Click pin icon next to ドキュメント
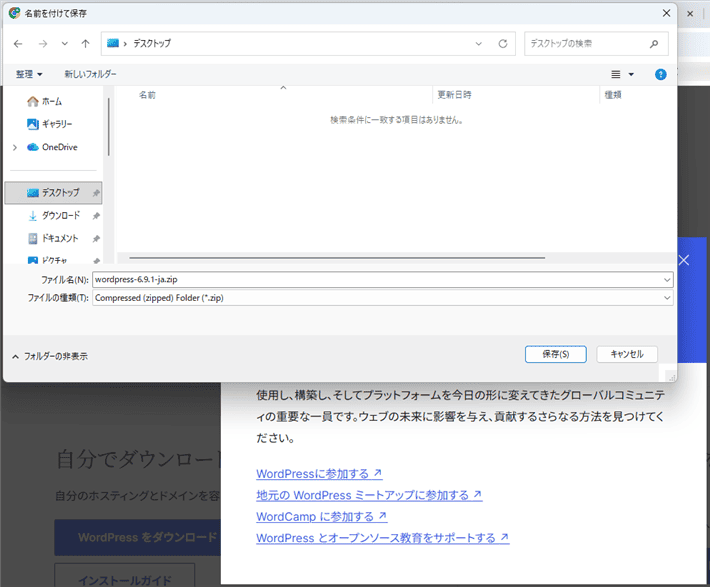Image resolution: width=710 pixels, height=587 pixels. pyautogui.click(x=96, y=239)
